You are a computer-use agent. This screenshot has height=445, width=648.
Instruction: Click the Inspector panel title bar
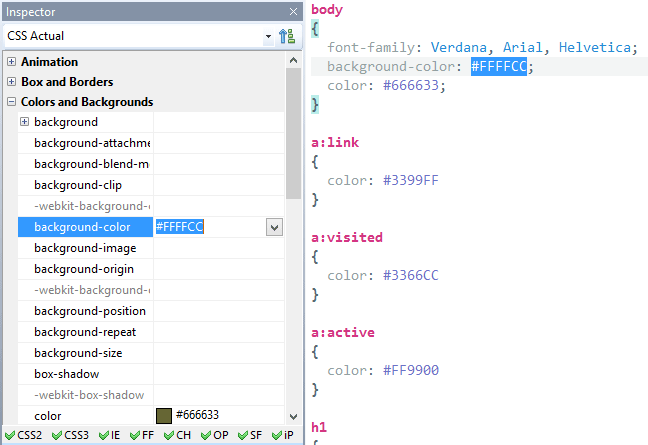point(152,12)
